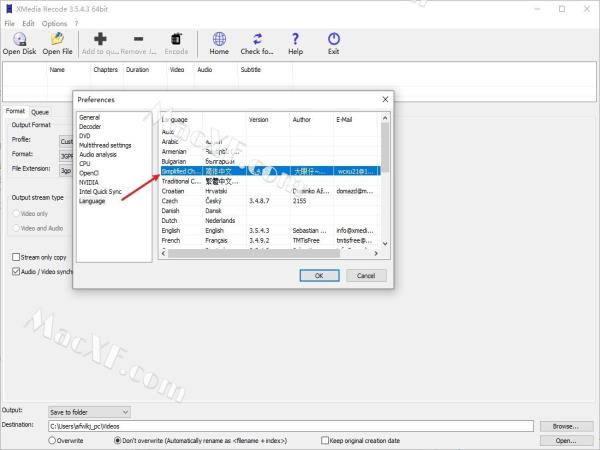The height and width of the screenshot is (450, 600).
Task: Enable Keep original creation date checkbox
Action: (x=325, y=441)
